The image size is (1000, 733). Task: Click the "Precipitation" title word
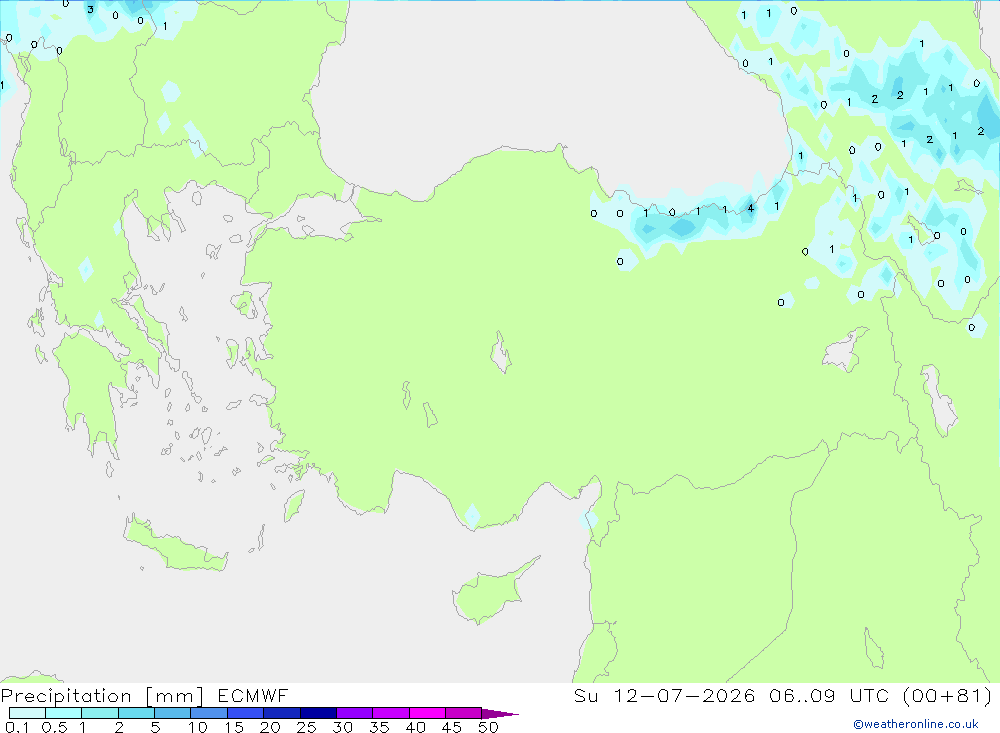tap(66, 696)
